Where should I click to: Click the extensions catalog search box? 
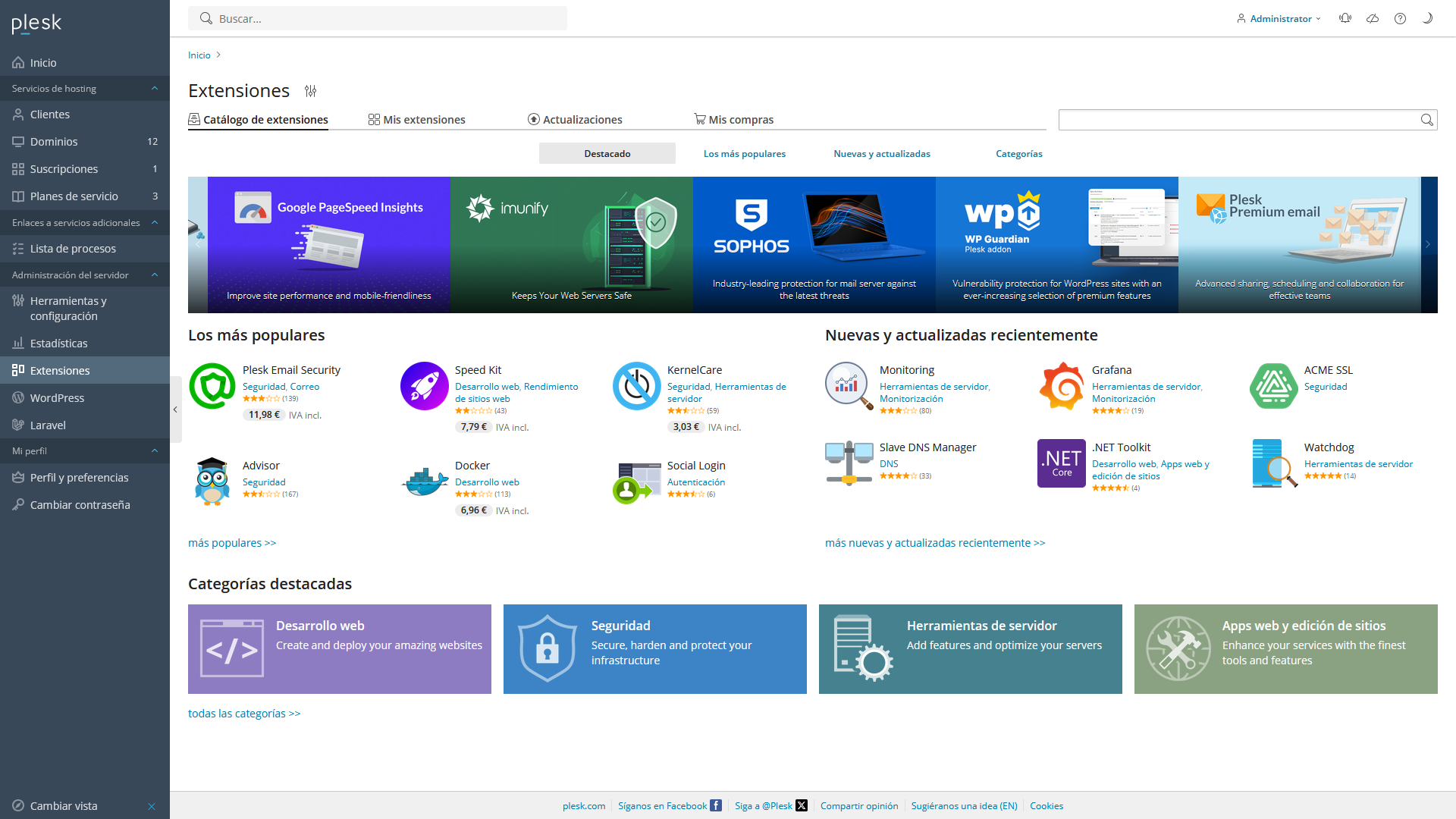(1239, 120)
